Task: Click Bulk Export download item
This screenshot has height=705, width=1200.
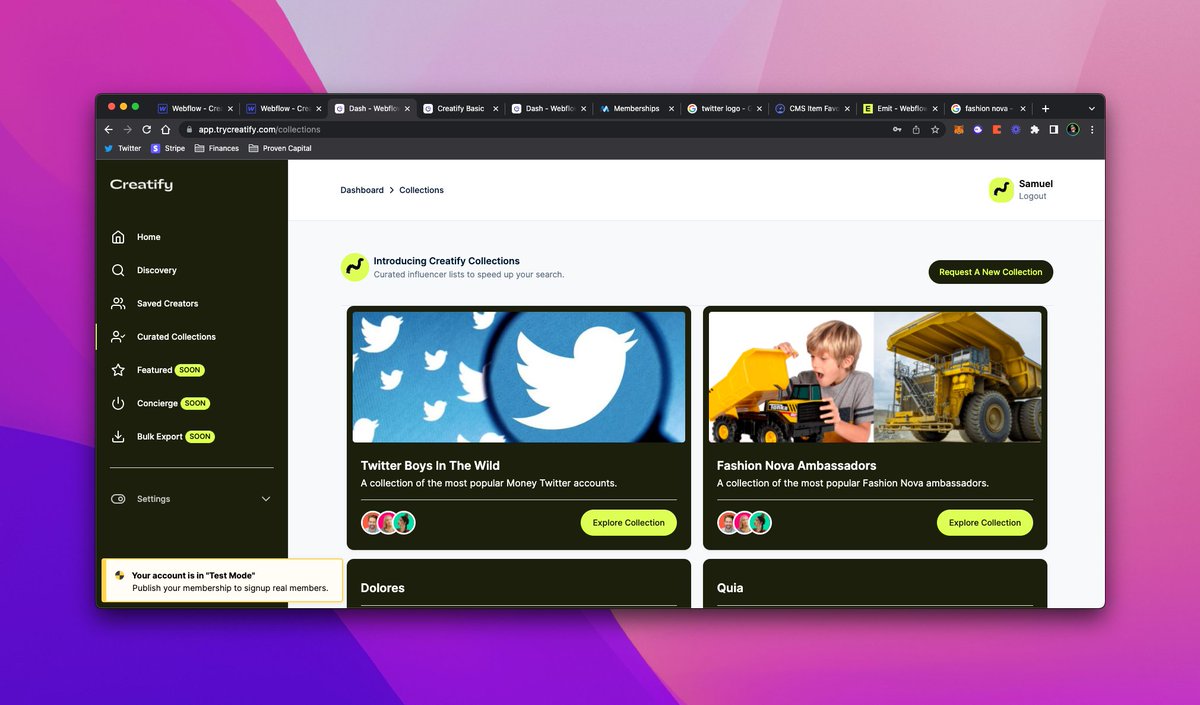Action: (118, 437)
